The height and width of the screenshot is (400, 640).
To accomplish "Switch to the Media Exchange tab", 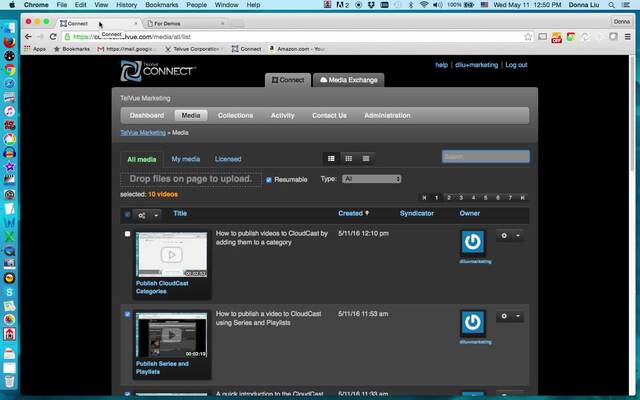I will tap(351, 79).
